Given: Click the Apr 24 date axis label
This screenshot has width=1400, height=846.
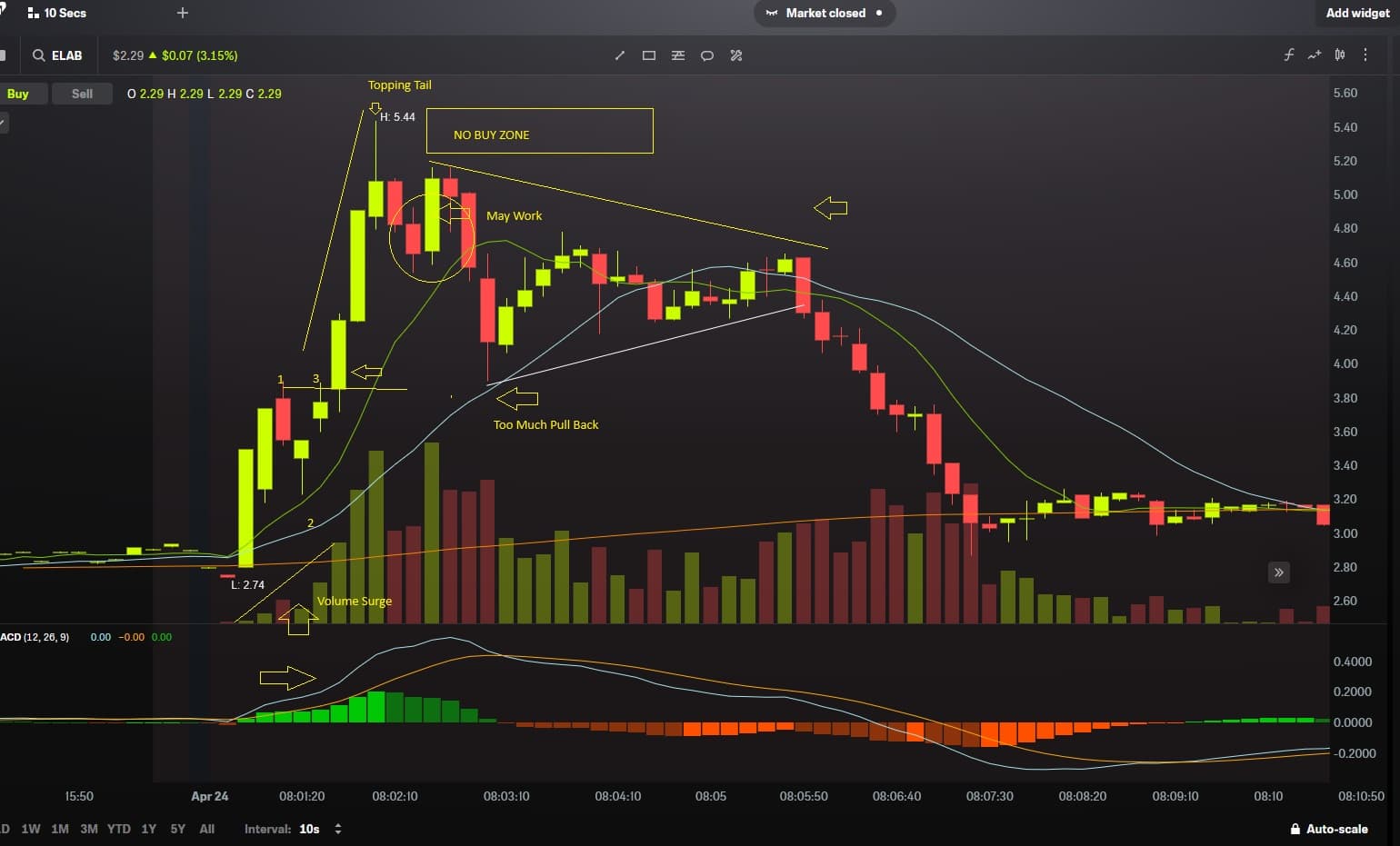Looking at the screenshot, I should (210, 796).
